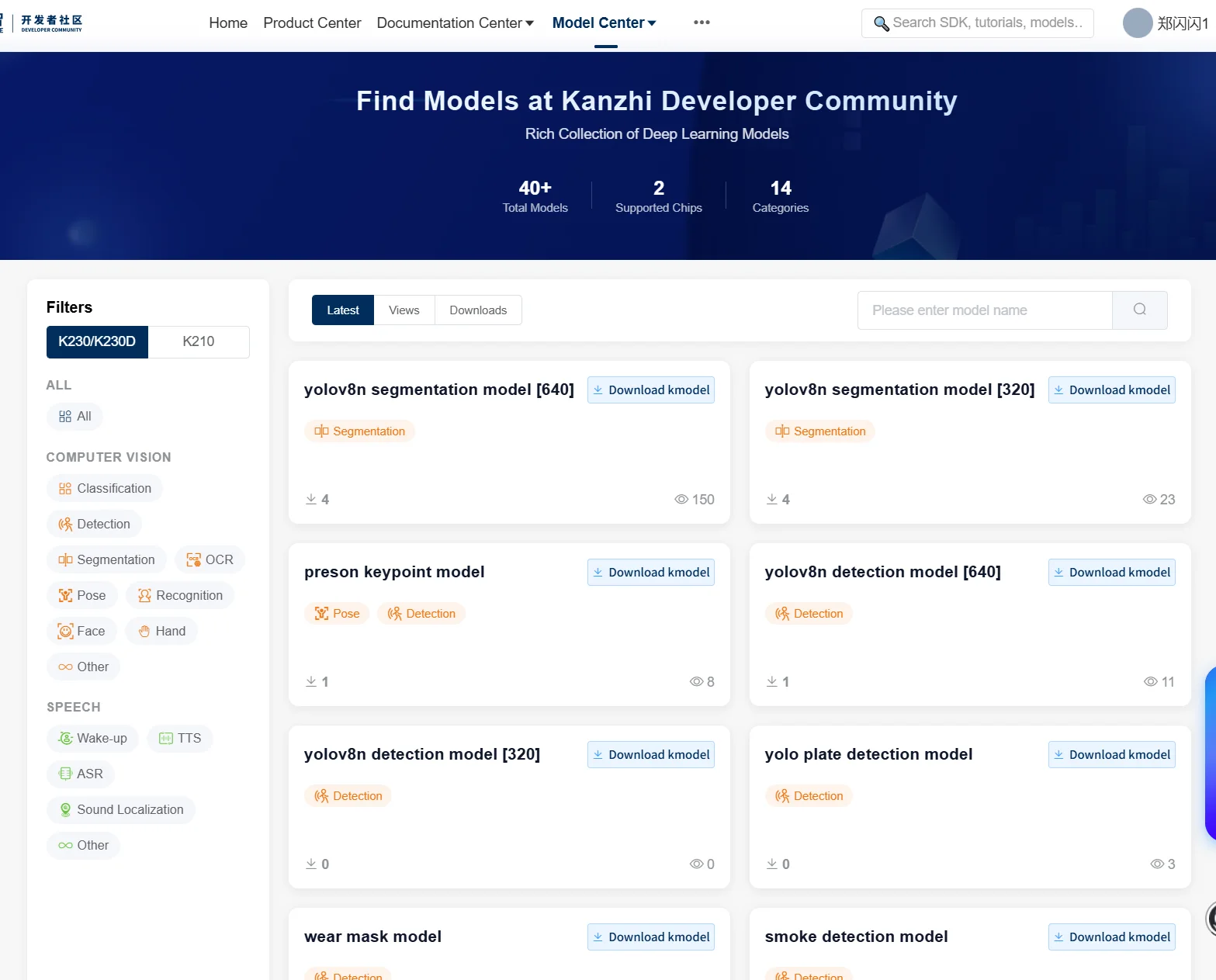Download kmodel for yolo plate detection model
This screenshot has height=980, width=1216.
click(x=1111, y=755)
